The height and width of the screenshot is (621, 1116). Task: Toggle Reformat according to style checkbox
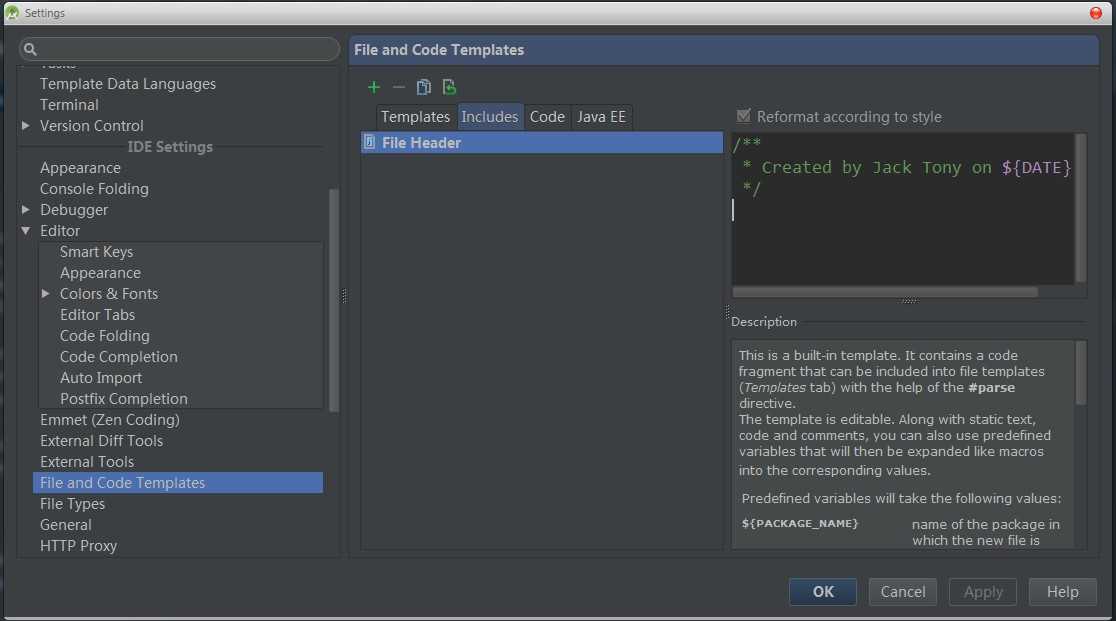(x=744, y=115)
